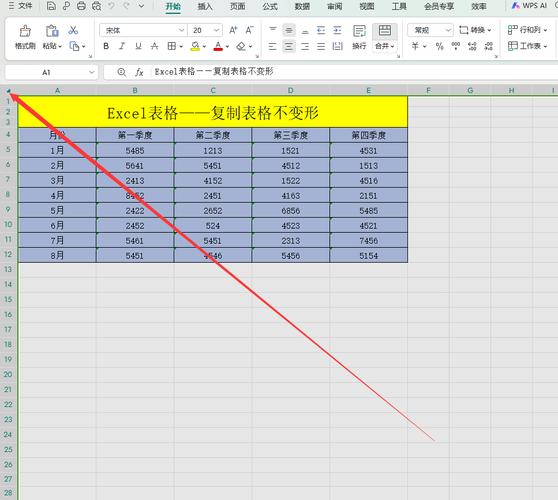Open the Formulas tab
The image size is (558, 500).
270,6
